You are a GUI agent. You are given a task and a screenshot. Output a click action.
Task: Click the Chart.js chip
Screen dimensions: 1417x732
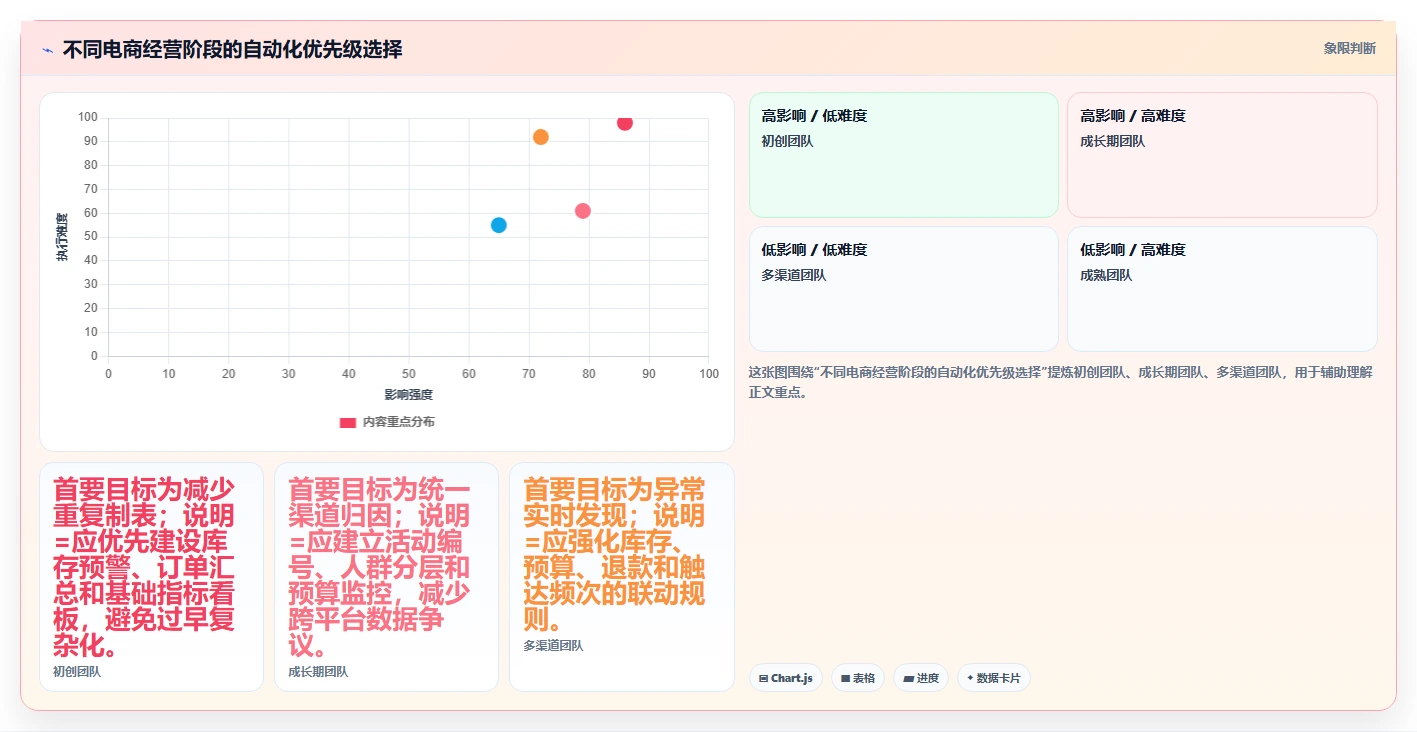[x=786, y=678]
